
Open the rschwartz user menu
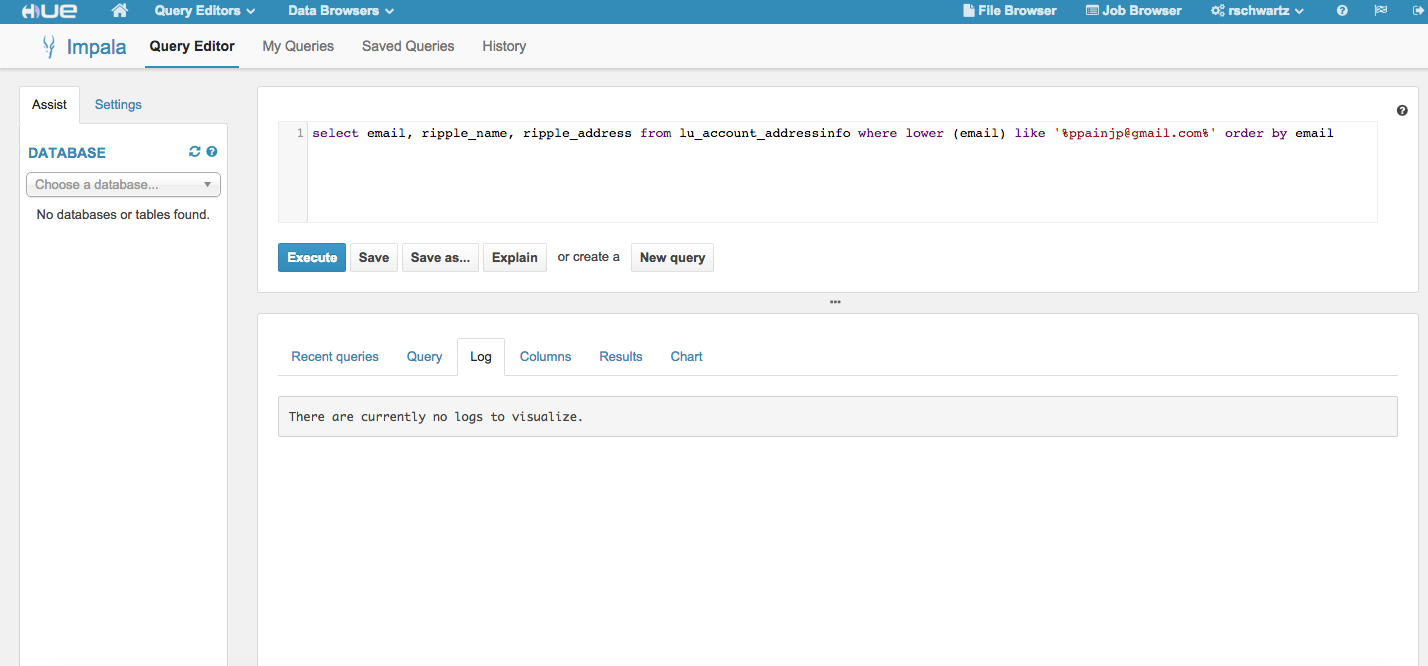[x=1257, y=11]
